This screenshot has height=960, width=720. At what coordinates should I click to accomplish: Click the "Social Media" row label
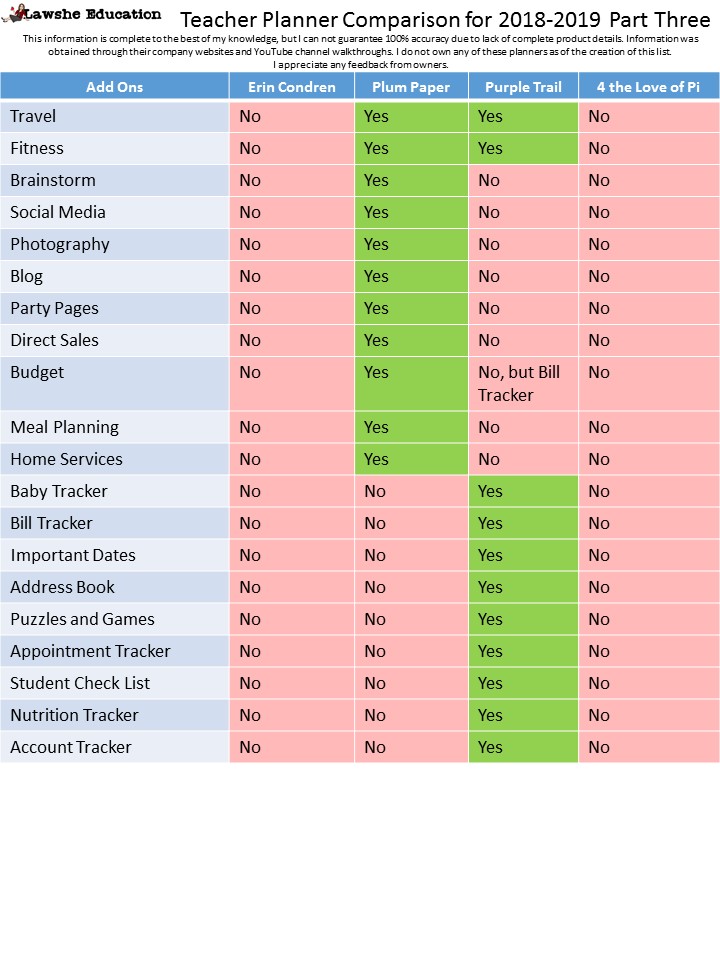point(57,212)
